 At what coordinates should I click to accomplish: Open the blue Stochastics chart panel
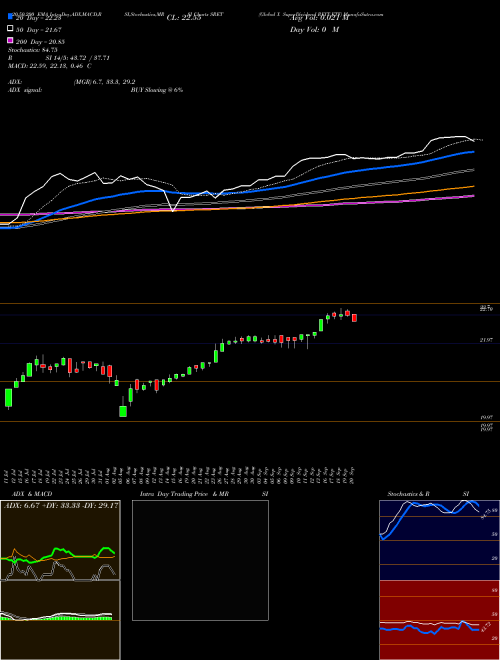[x=439, y=540]
